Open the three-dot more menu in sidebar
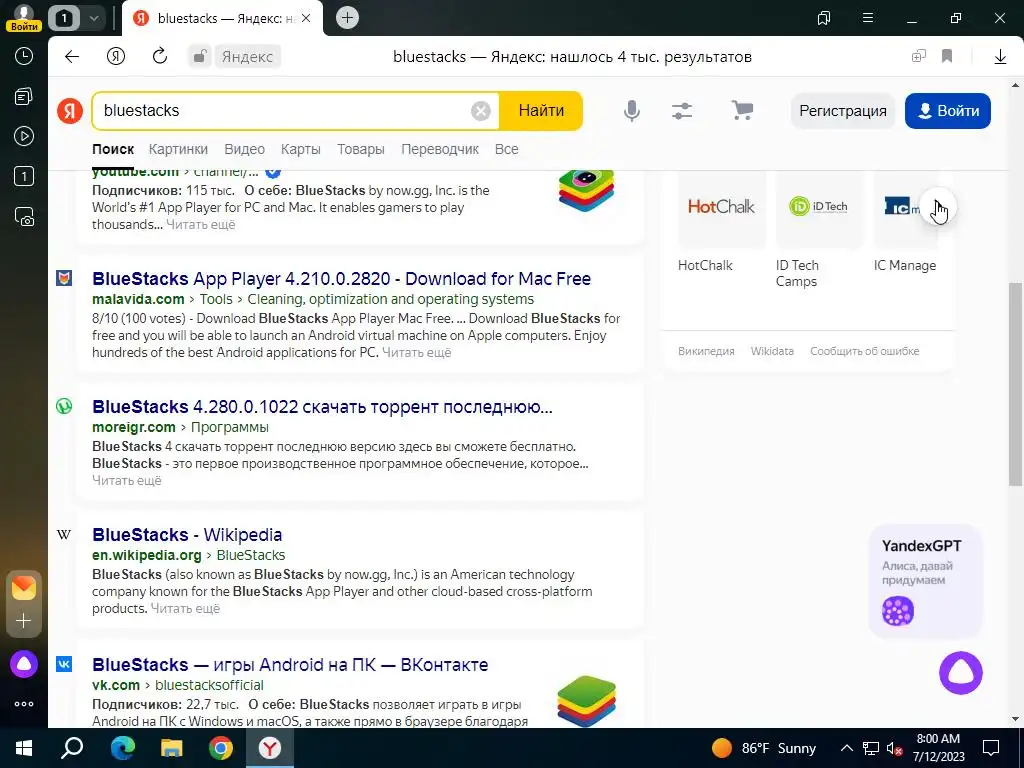 click(x=24, y=704)
